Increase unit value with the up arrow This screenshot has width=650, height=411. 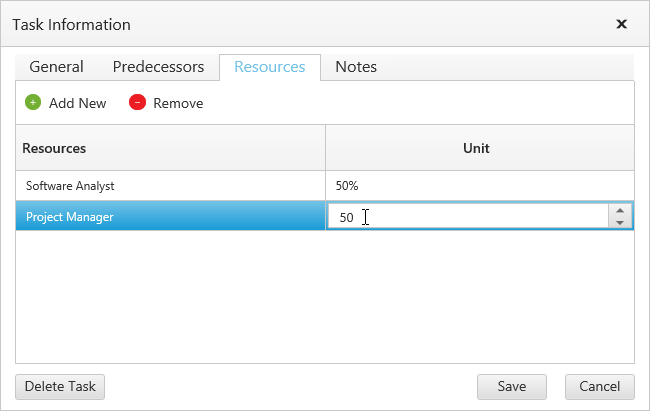pyautogui.click(x=620, y=211)
